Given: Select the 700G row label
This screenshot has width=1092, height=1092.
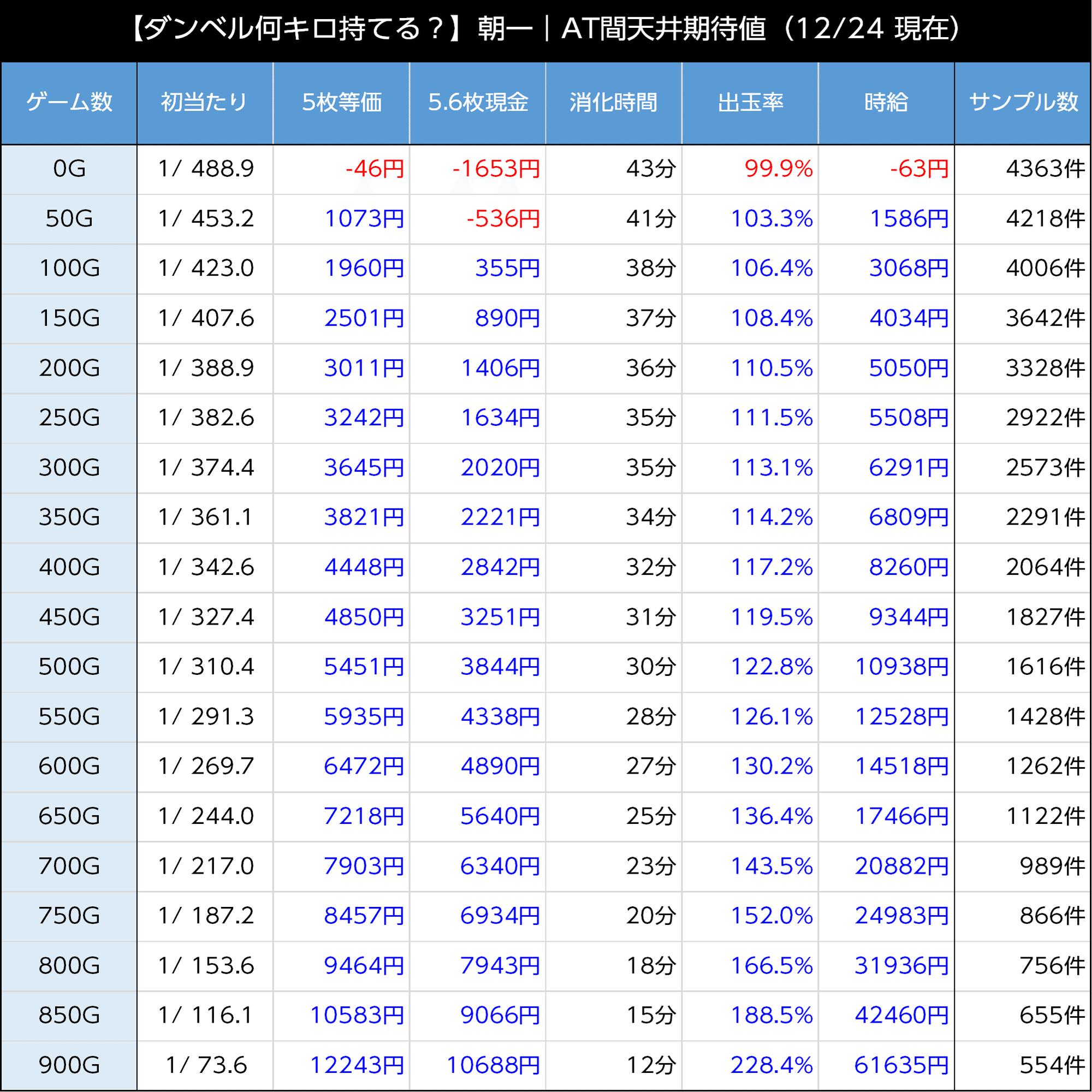Looking at the screenshot, I should pyautogui.click(x=69, y=867).
